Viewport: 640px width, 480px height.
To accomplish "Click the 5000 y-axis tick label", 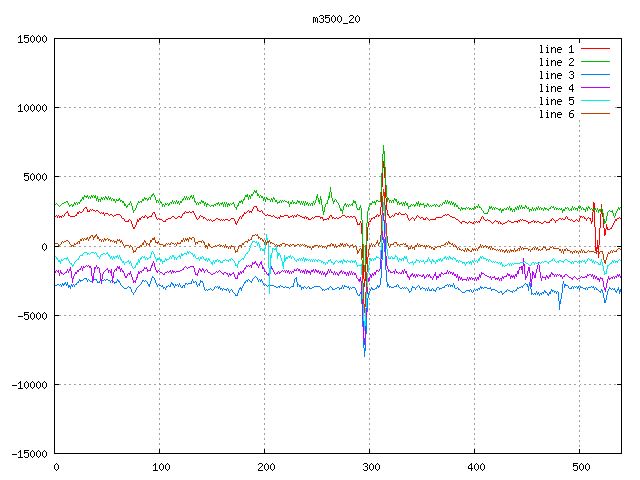I will tap(34, 177).
